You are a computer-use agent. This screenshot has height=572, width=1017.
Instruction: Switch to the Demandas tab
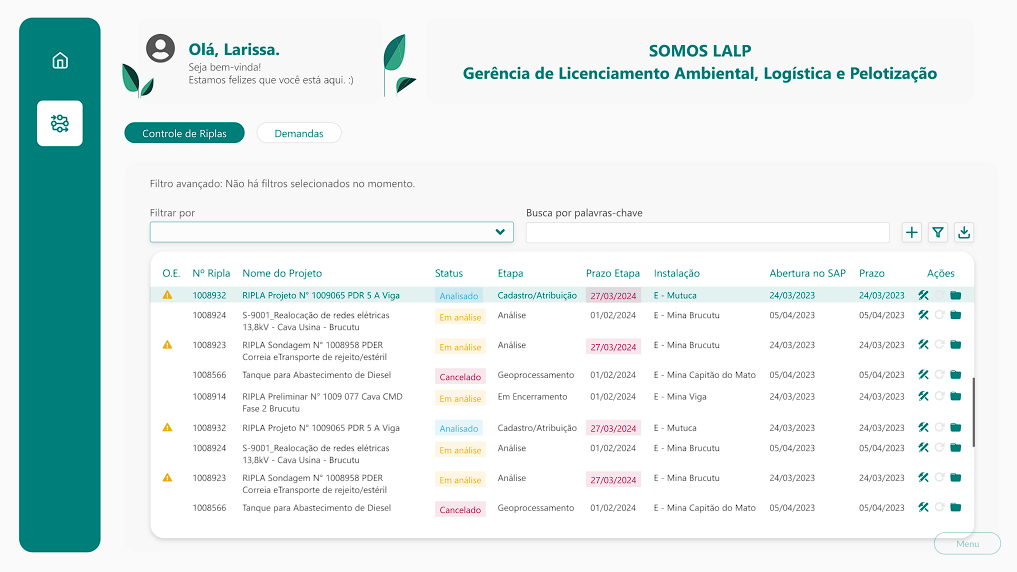299,133
